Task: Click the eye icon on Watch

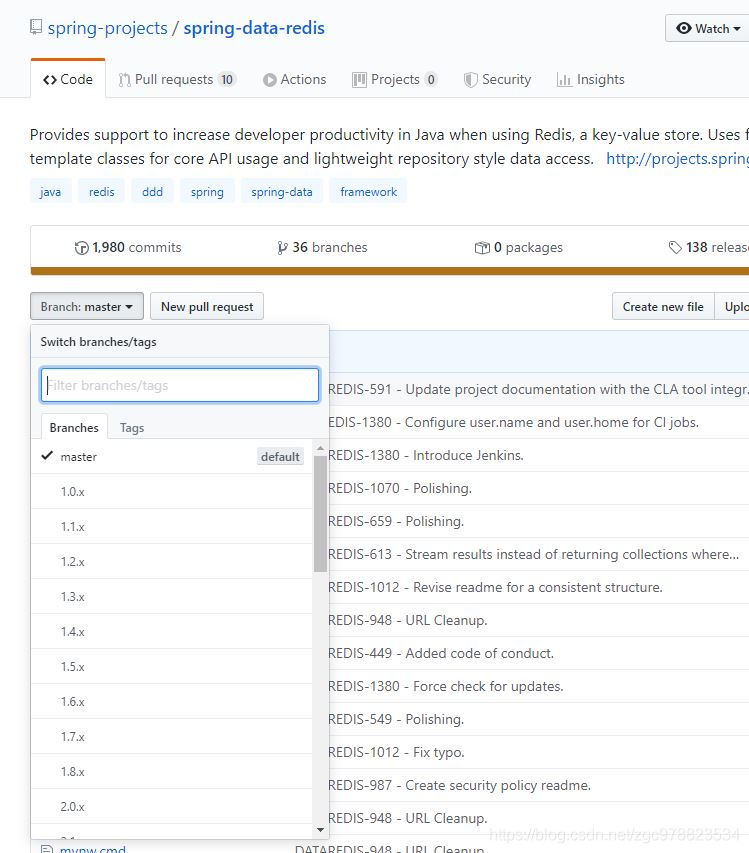Action: click(684, 28)
